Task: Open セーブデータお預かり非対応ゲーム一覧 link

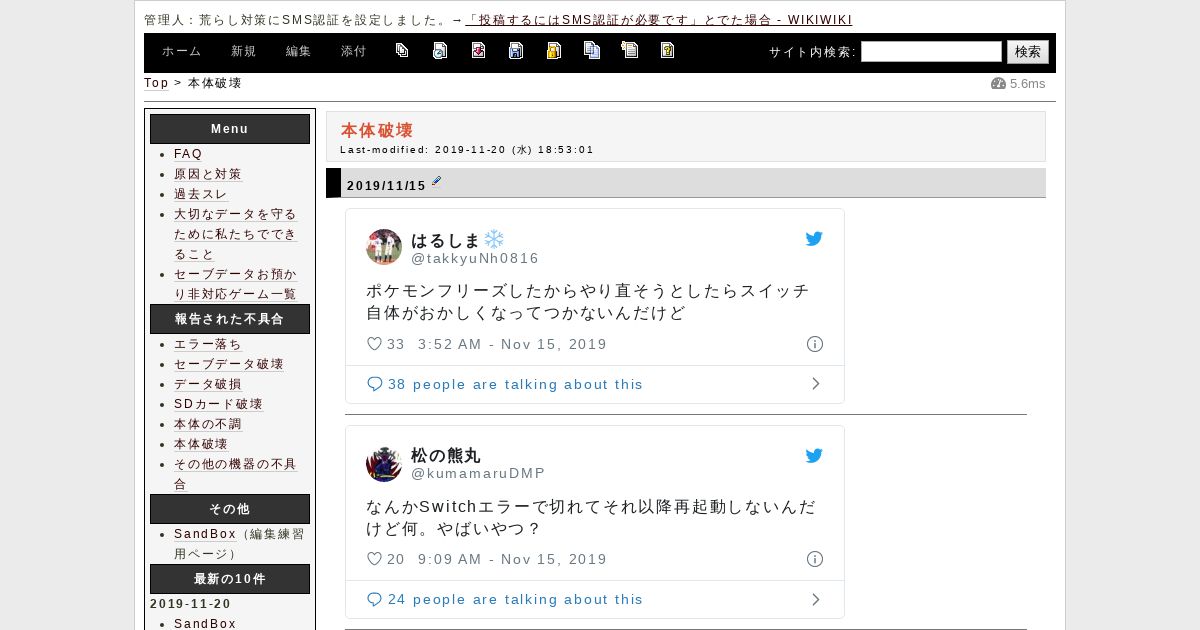Action: tap(236, 284)
